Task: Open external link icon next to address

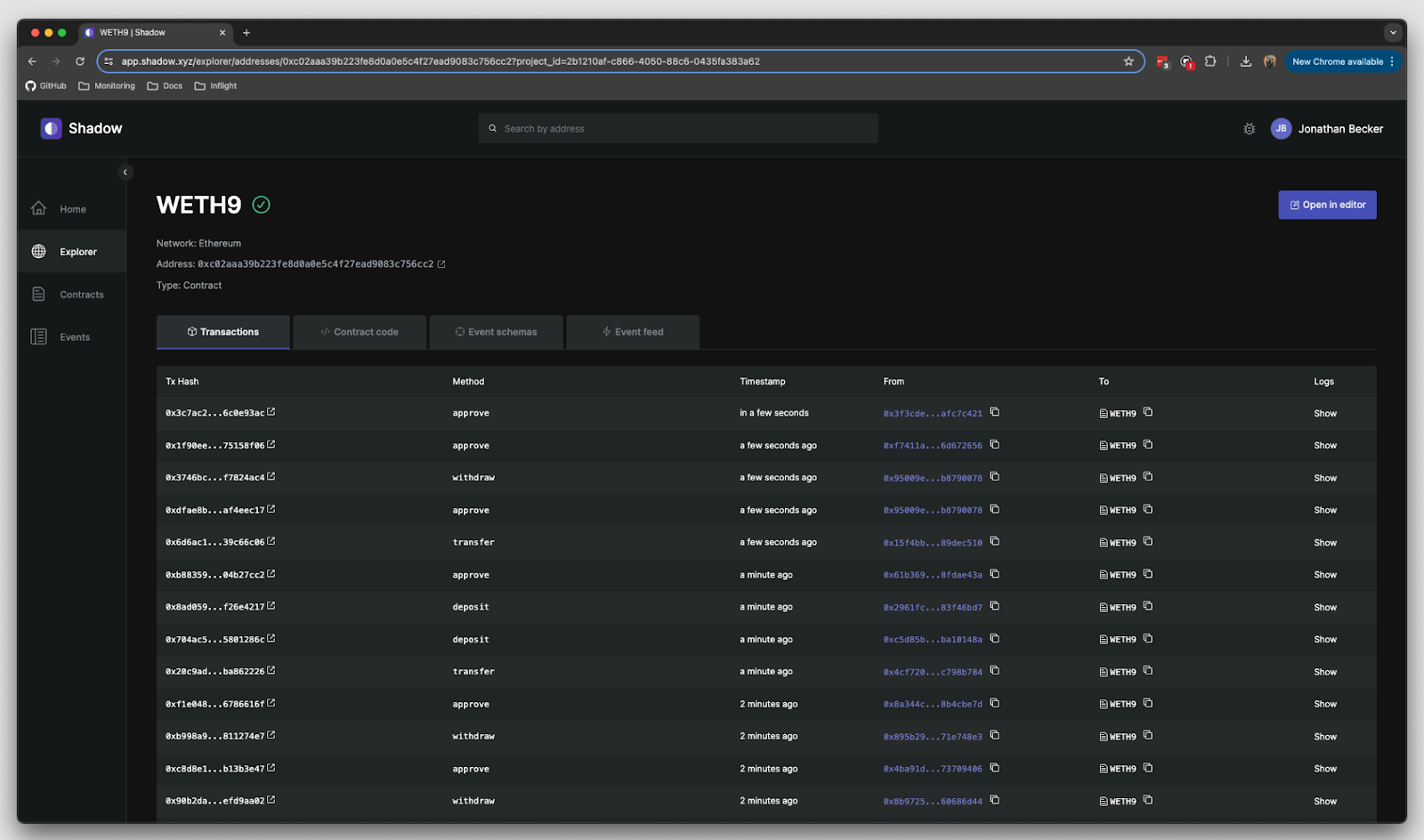Action: point(441,264)
